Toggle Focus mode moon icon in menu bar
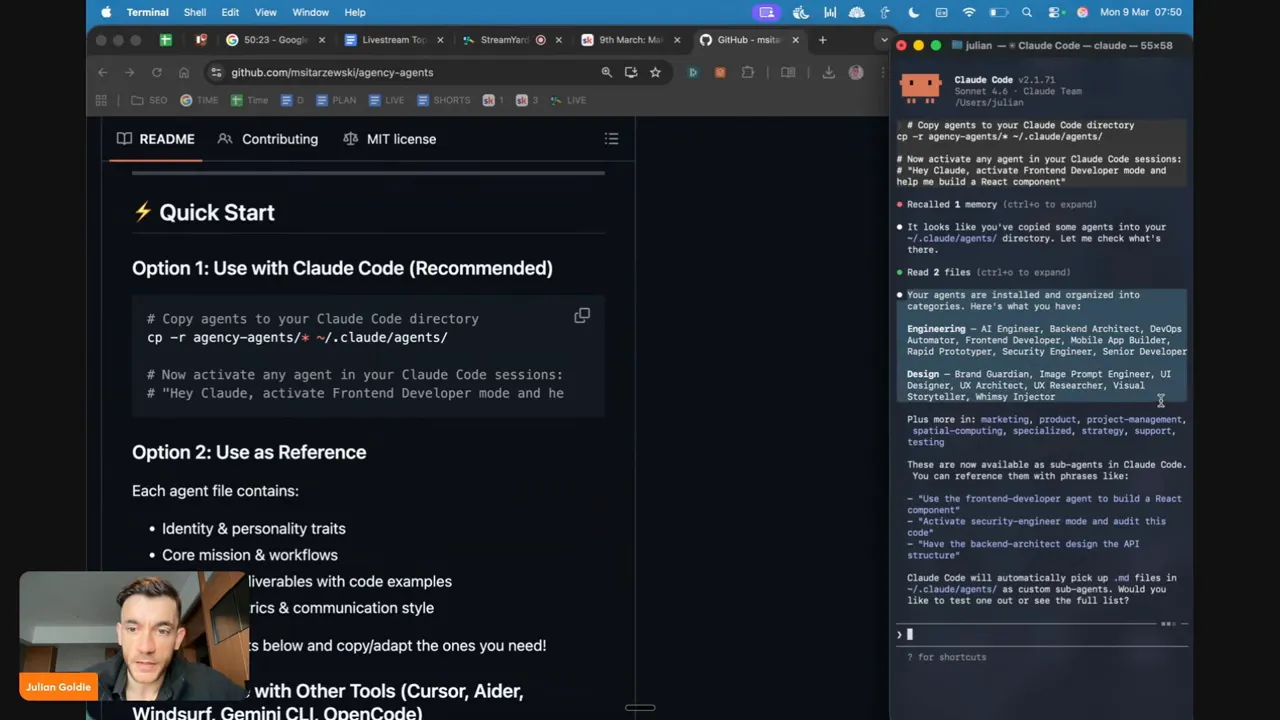The height and width of the screenshot is (720, 1280). 914,12
